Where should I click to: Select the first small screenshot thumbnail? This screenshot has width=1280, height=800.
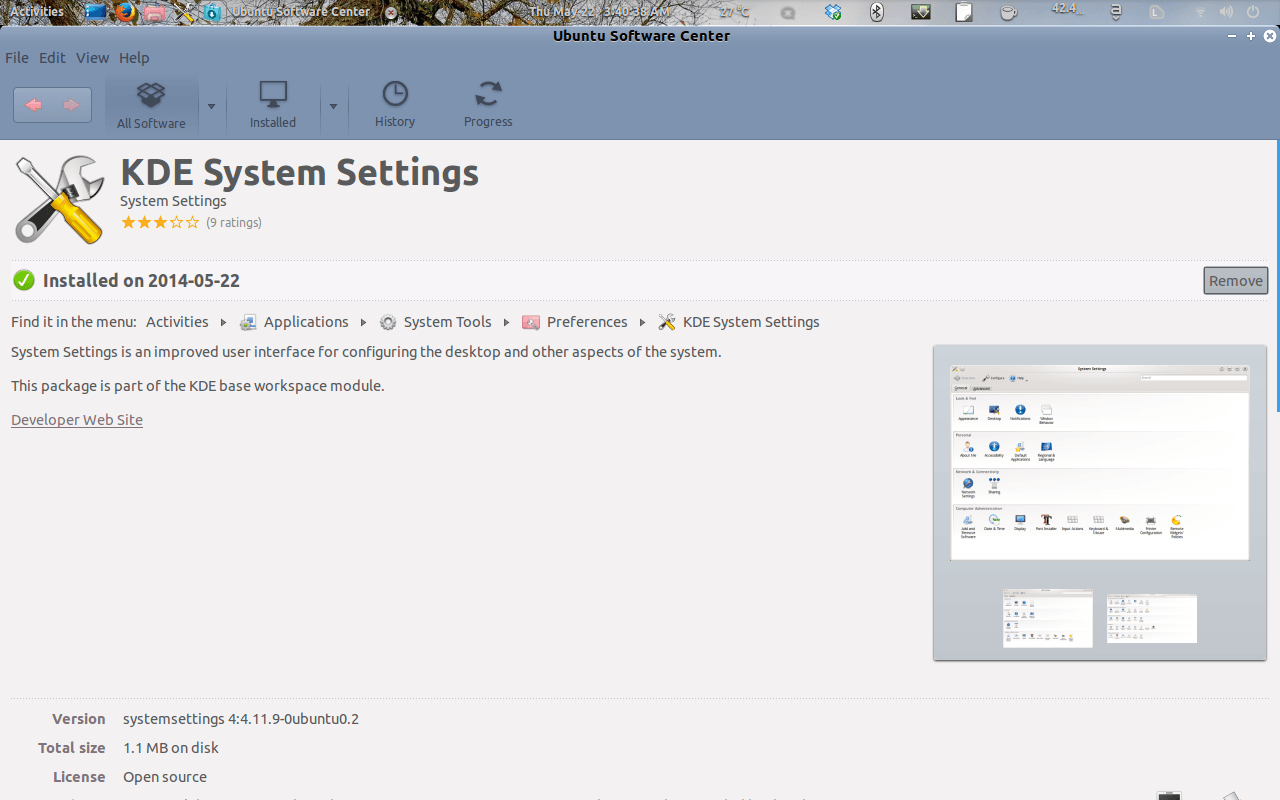click(1048, 618)
